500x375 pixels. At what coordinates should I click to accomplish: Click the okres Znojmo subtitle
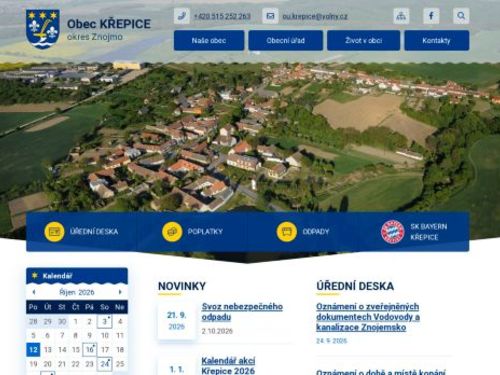95,37
